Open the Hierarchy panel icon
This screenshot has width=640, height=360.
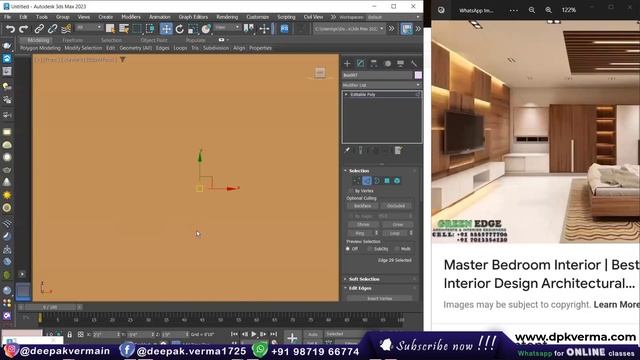pos(374,63)
